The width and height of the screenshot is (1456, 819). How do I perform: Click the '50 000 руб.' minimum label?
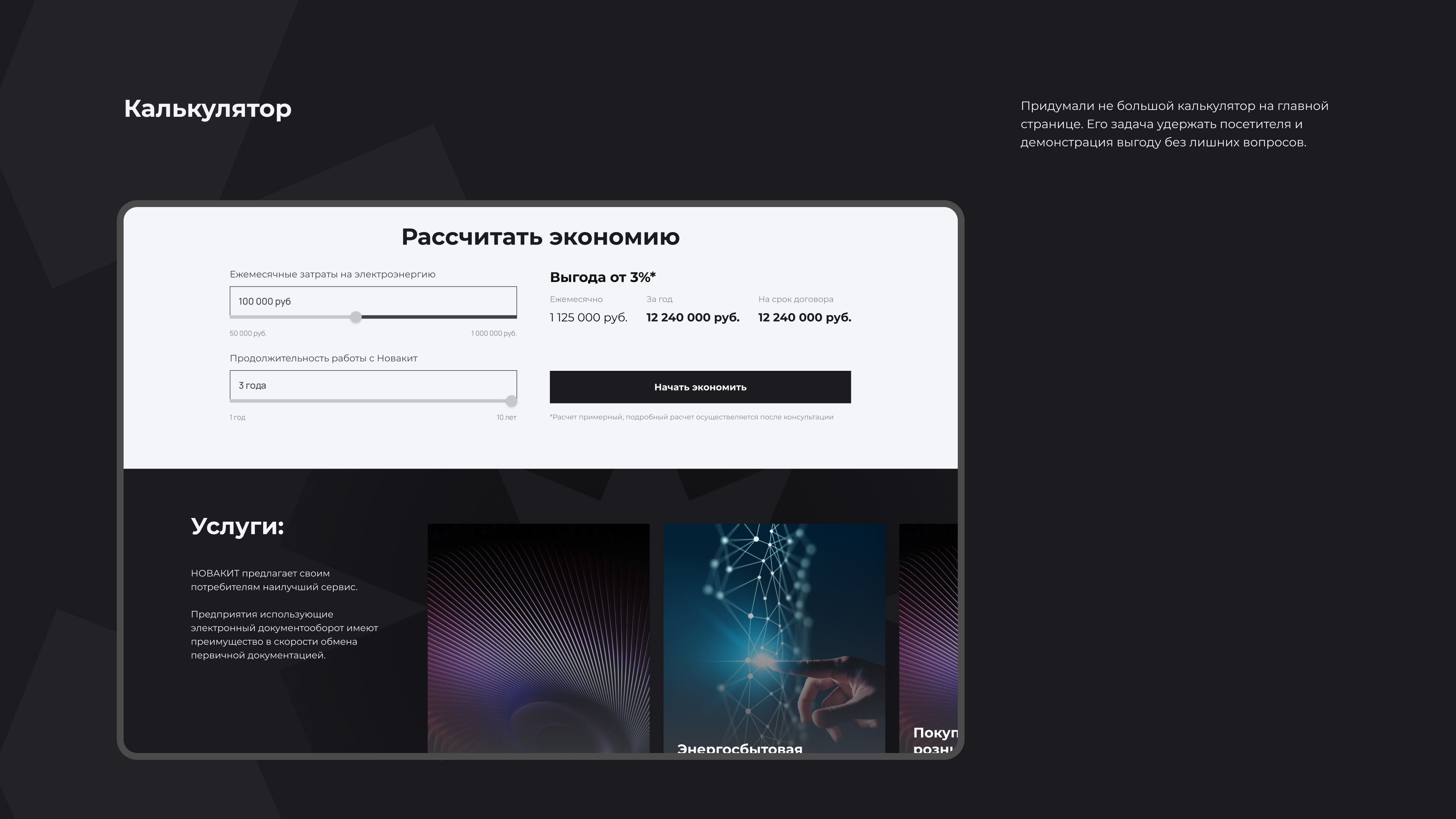pos(248,334)
